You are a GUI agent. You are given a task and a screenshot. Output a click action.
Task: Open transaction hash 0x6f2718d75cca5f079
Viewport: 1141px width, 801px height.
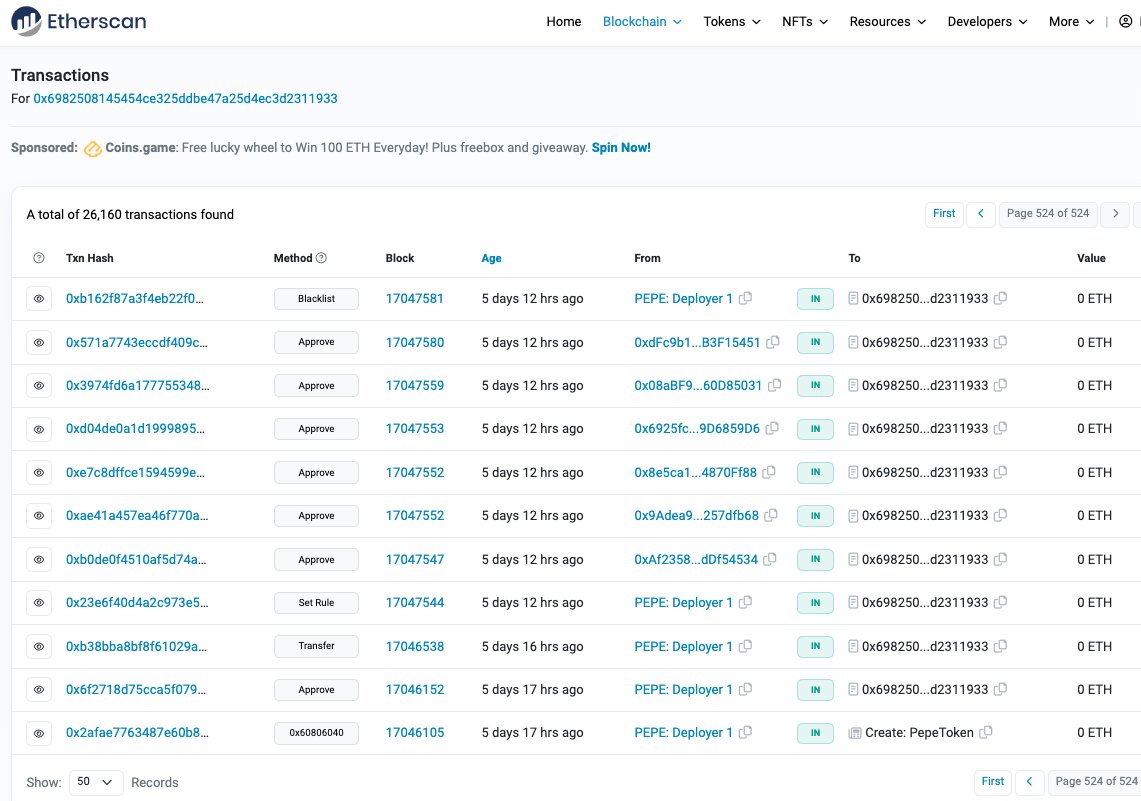point(136,690)
